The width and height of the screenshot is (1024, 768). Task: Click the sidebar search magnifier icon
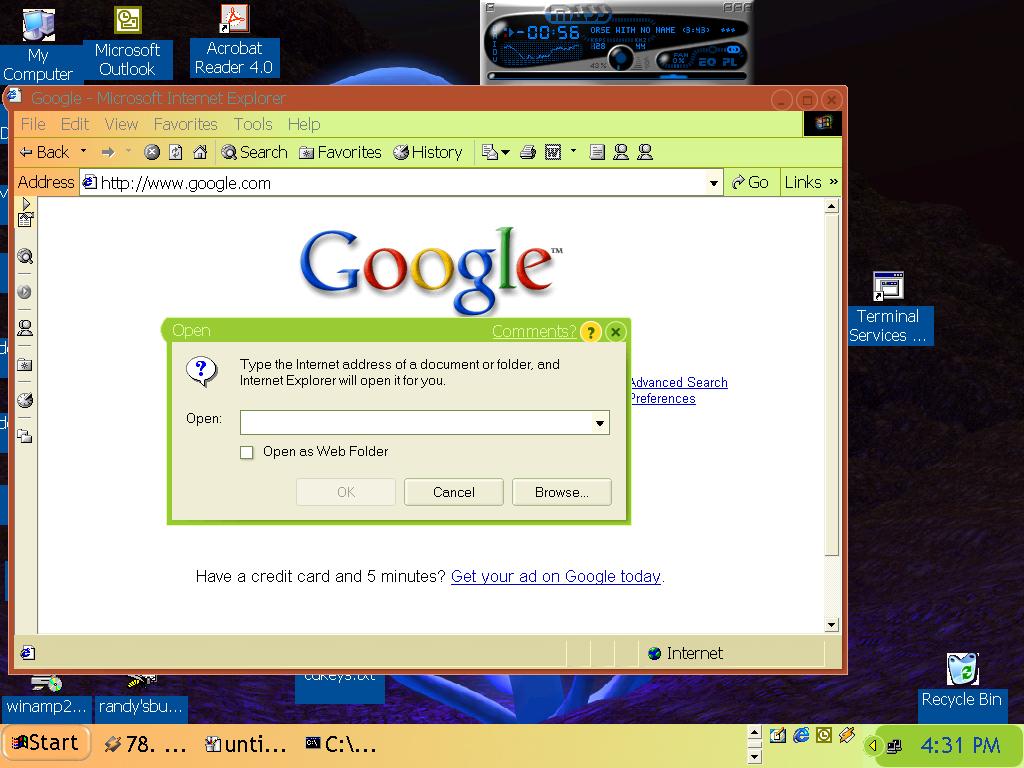(x=25, y=257)
